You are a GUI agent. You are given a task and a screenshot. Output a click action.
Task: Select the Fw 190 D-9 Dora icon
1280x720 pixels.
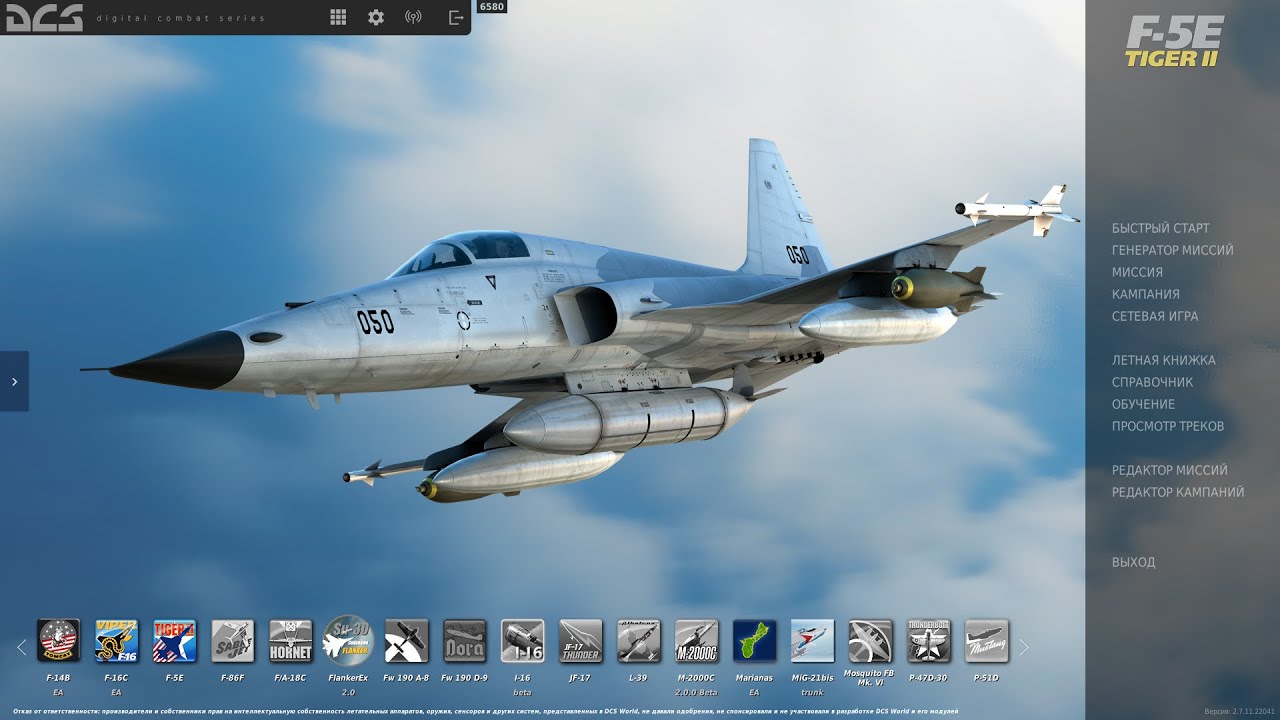point(464,640)
